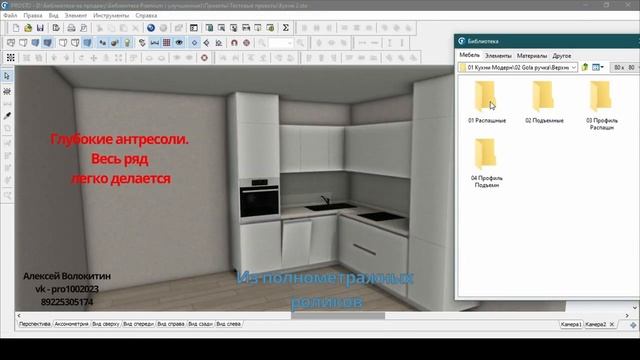Expand the library folder path dropdown
The height and width of the screenshot is (360, 640).
[573, 67]
